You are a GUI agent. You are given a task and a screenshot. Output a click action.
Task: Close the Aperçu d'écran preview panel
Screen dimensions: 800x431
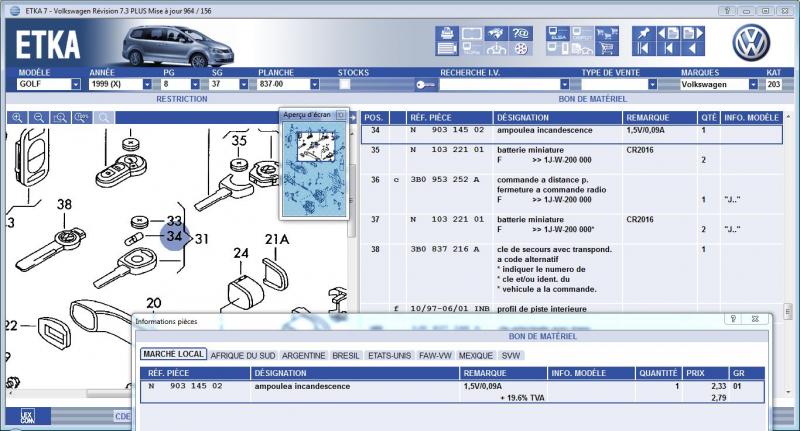(341, 115)
